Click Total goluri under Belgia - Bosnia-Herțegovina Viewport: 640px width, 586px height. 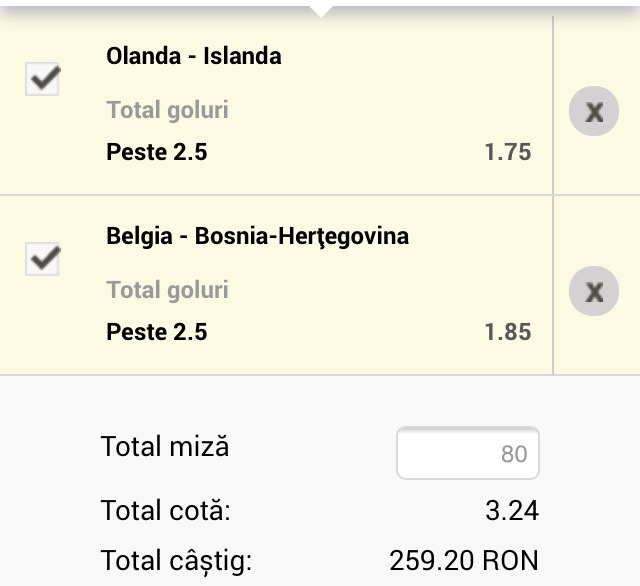pyautogui.click(x=167, y=290)
